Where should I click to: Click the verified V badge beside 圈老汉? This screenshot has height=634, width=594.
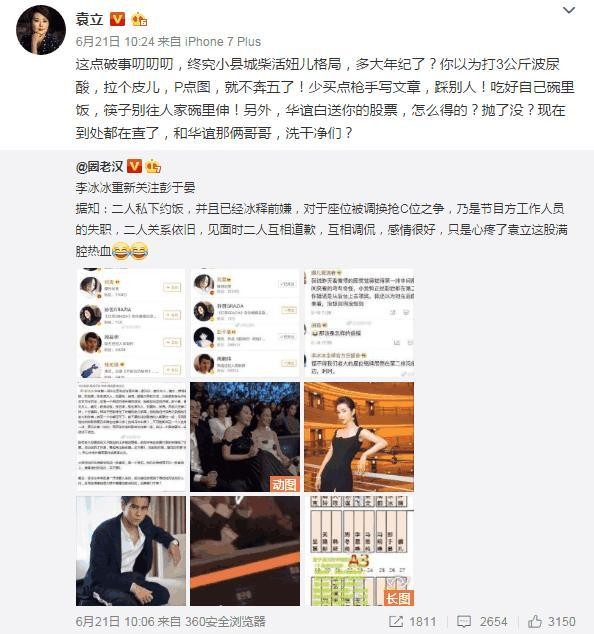[134, 166]
